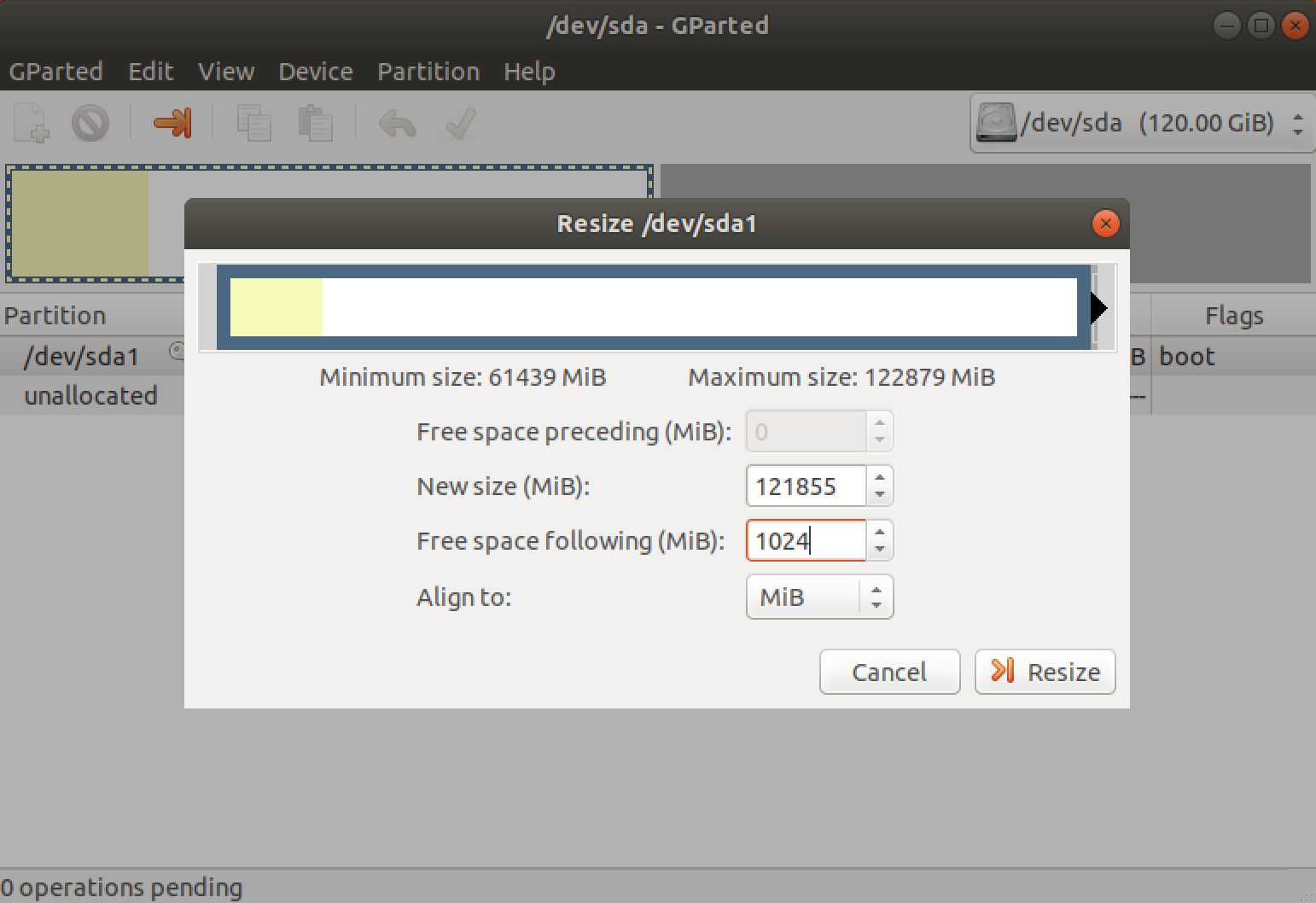
Task: Maximize the GParted window
Action: point(1261,26)
